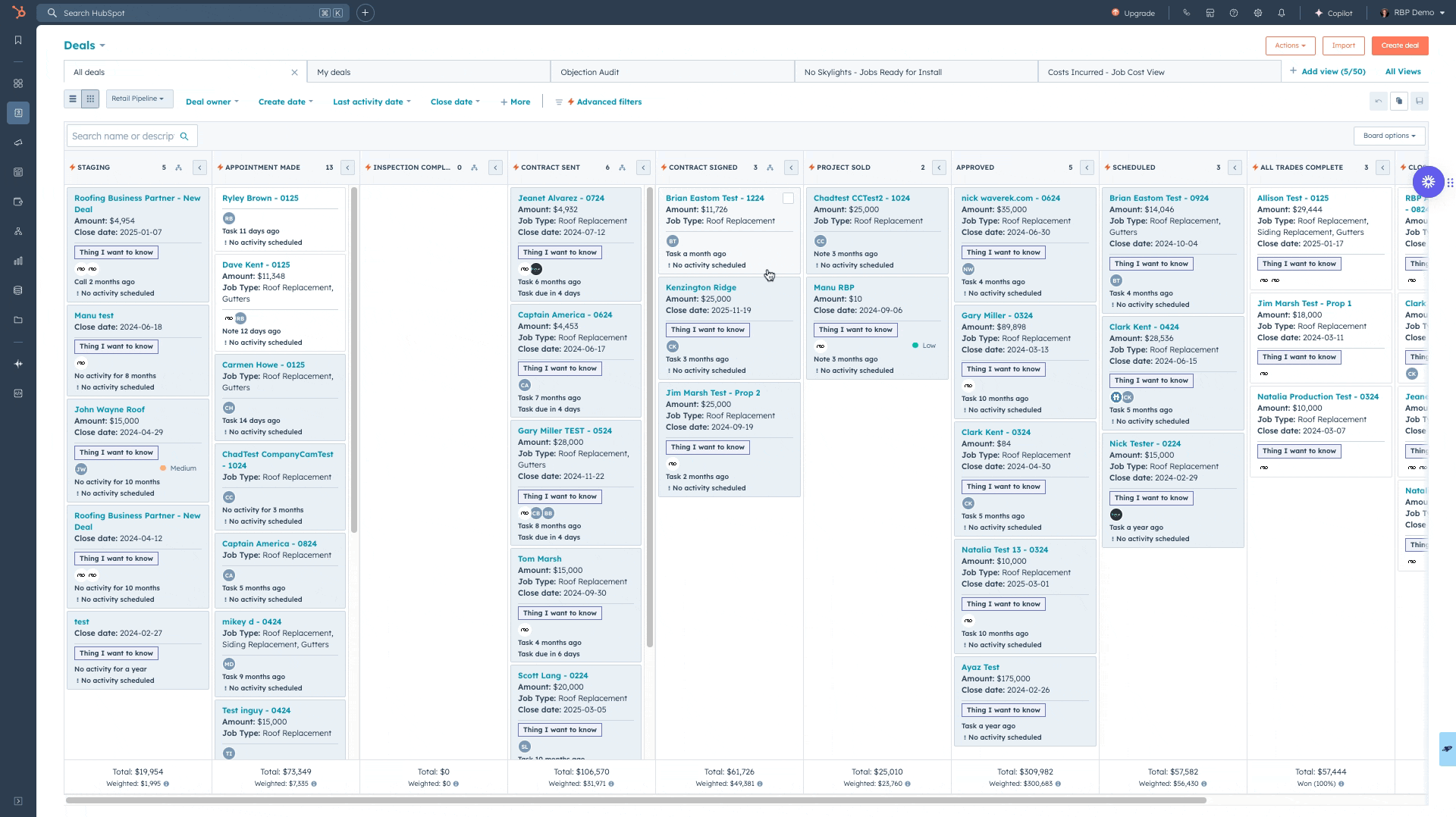The height and width of the screenshot is (817, 1456).
Task: Click the phone calling icon
Action: (1186, 13)
